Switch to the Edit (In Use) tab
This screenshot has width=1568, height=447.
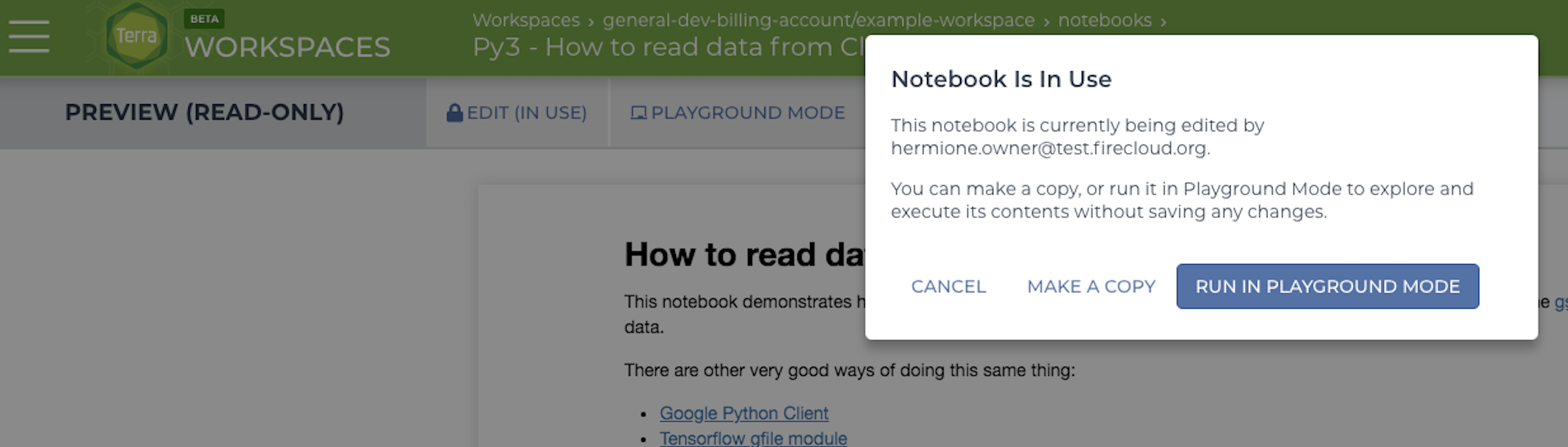point(526,113)
